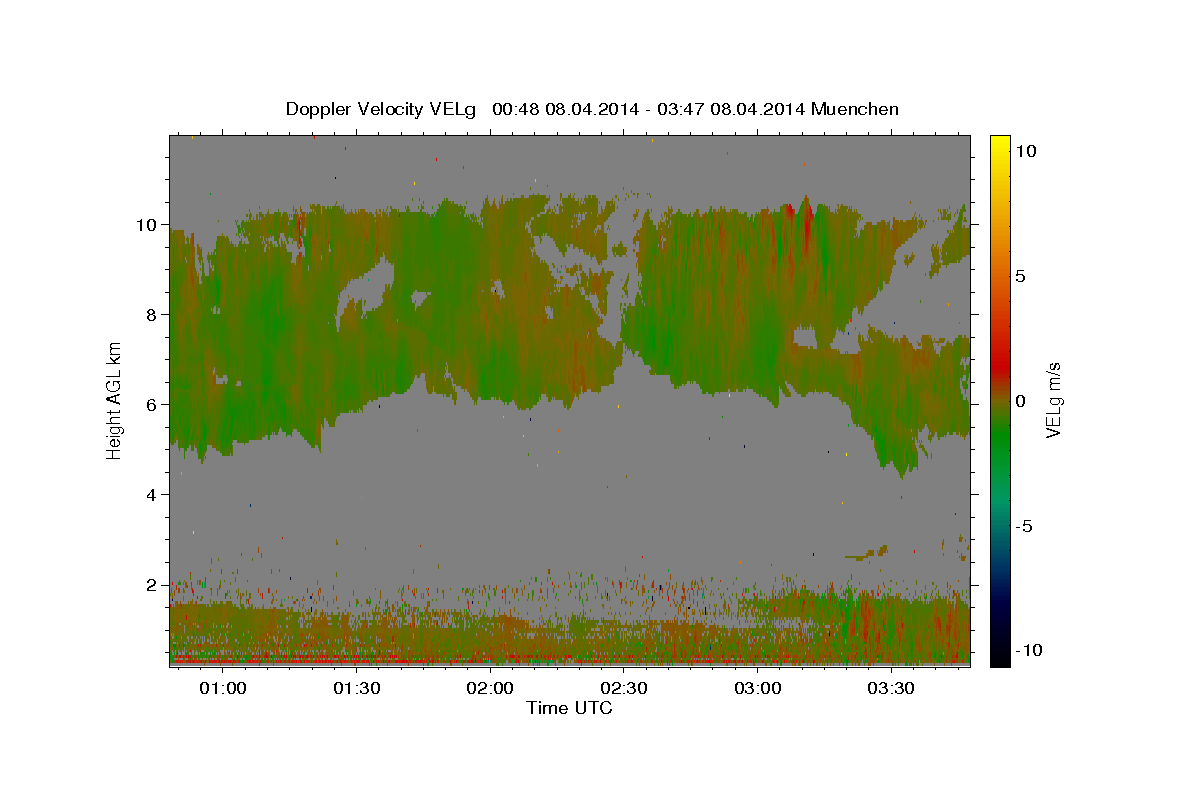This screenshot has height=800, width=1200.
Task: Click the small cloud patch near 3 km at 03:25
Action: [866, 552]
